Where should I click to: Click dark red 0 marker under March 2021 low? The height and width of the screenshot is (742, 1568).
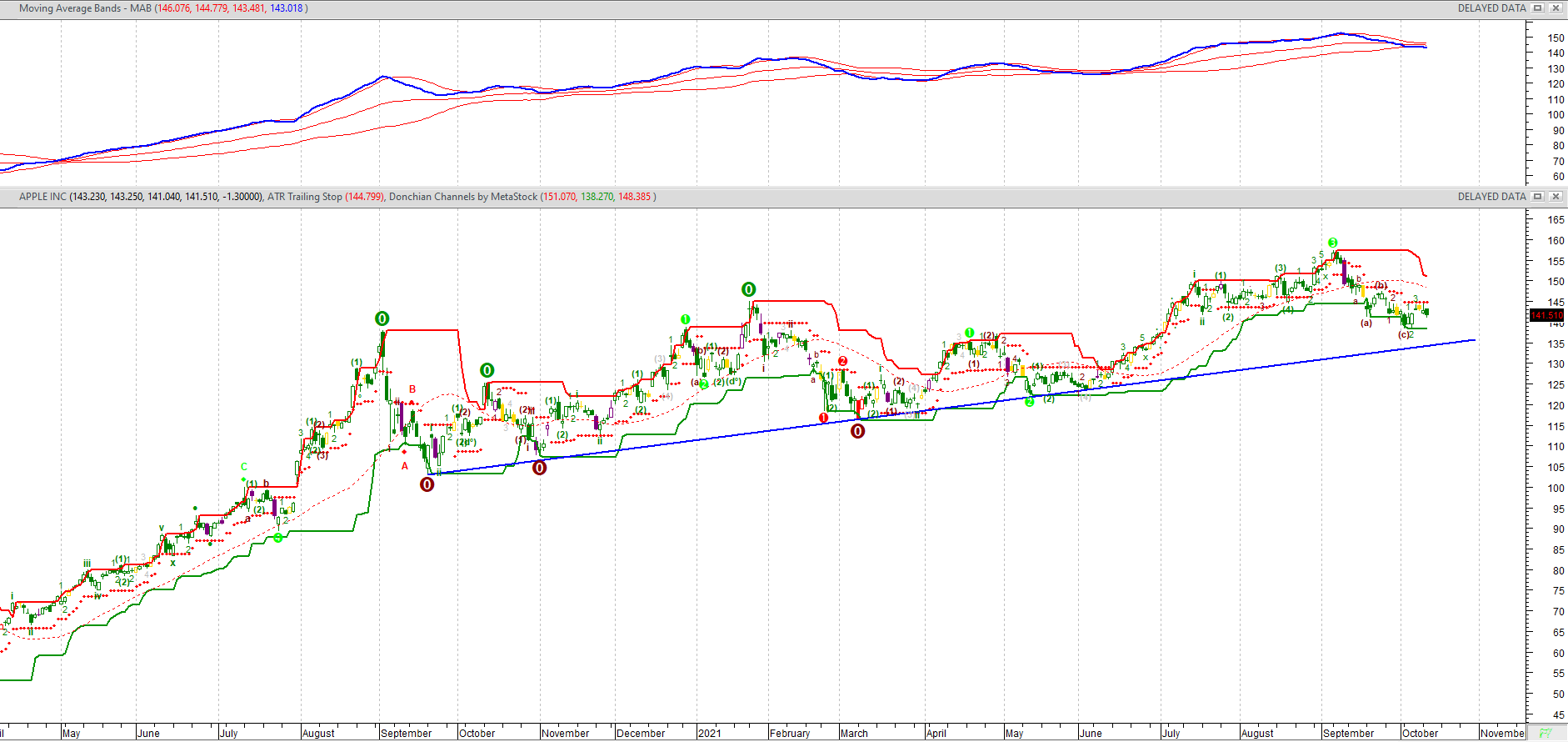(x=857, y=431)
